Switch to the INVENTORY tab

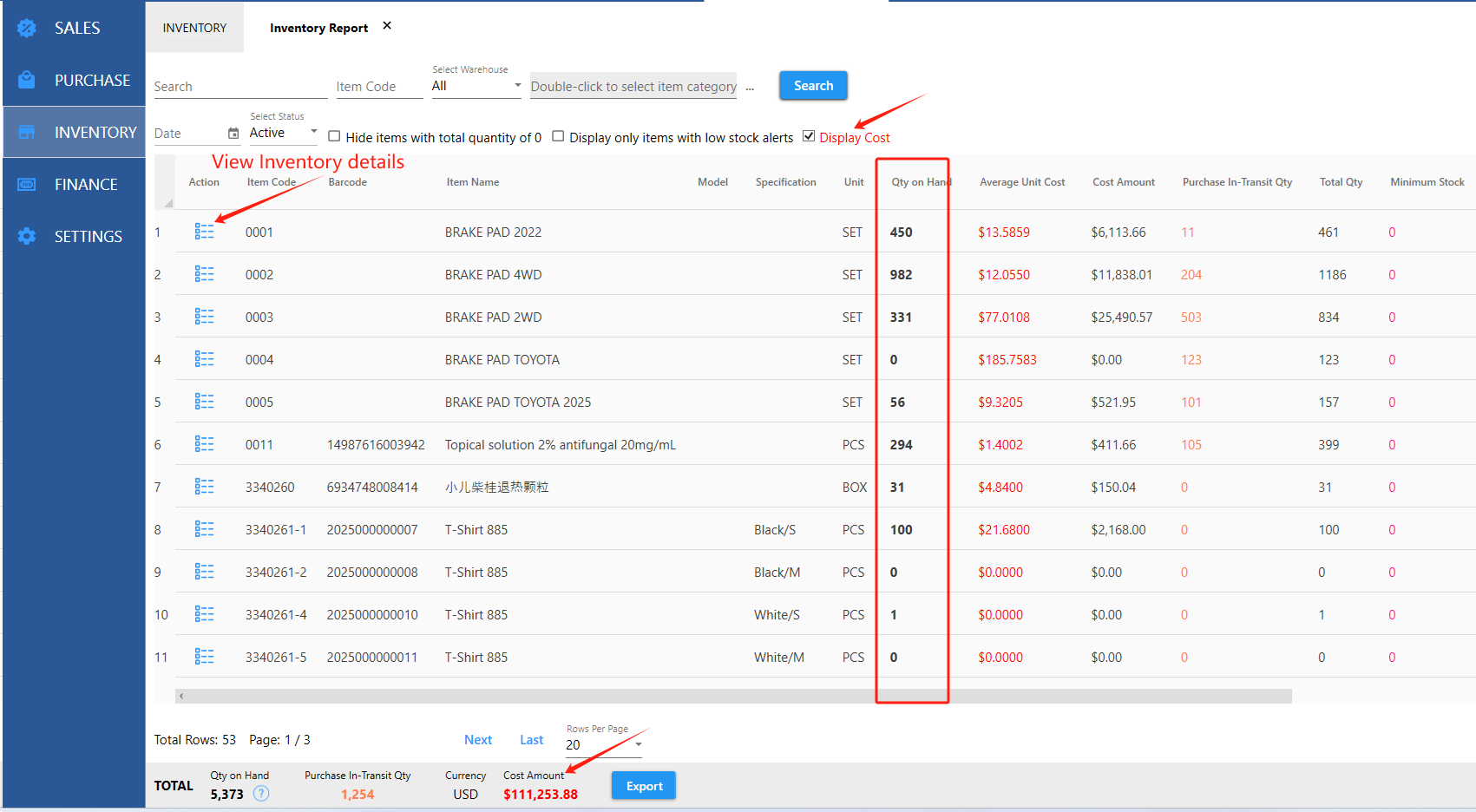(x=194, y=28)
